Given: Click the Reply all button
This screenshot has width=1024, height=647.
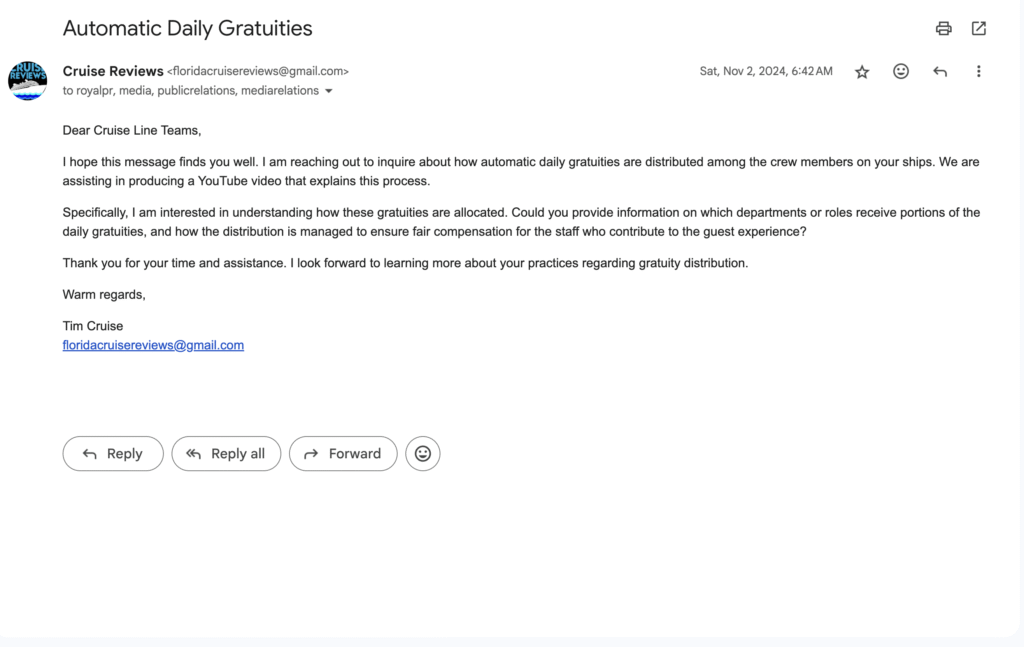Looking at the screenshot, I should [x=226, y=454].
